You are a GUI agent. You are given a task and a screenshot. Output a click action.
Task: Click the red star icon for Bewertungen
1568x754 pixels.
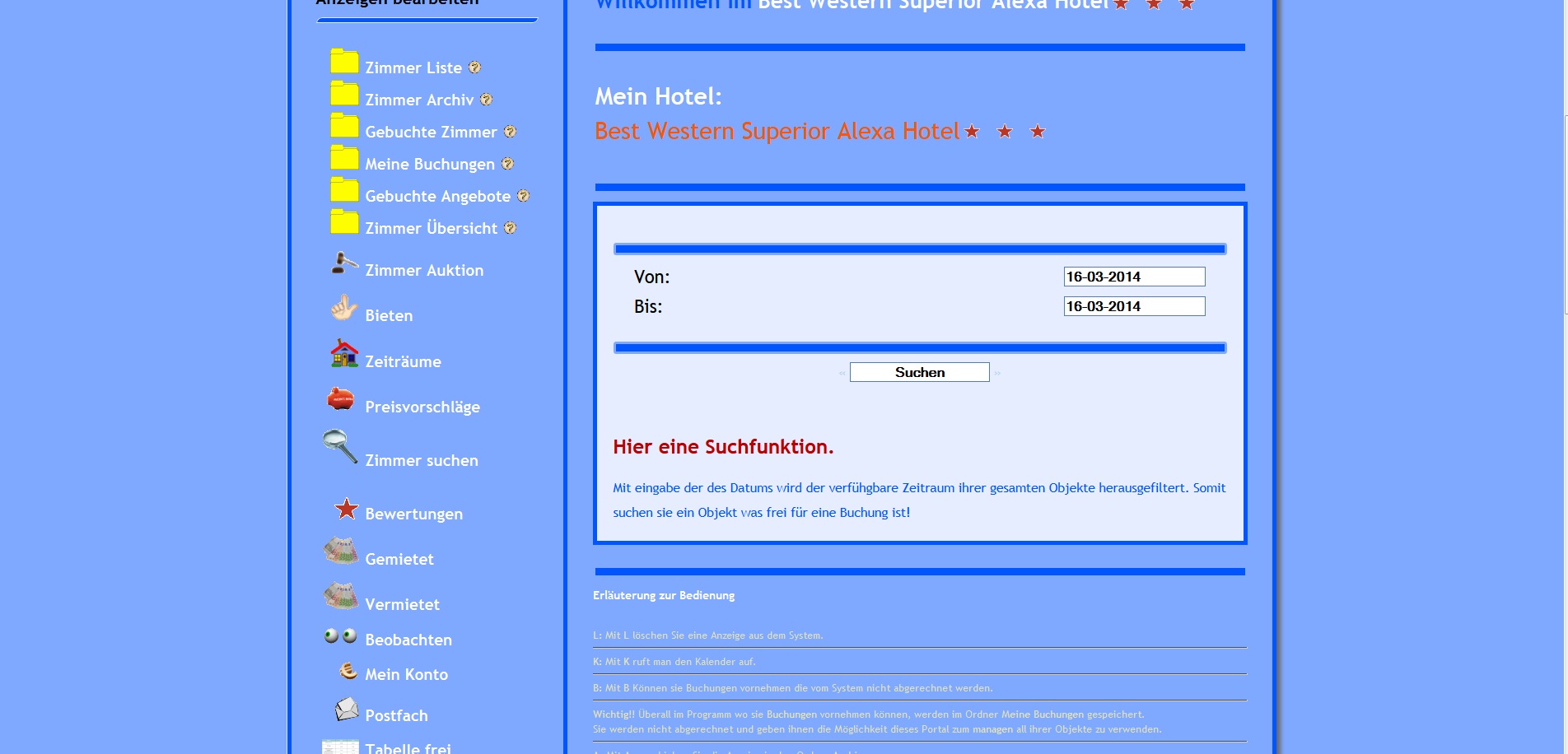(x=347, y=509)
